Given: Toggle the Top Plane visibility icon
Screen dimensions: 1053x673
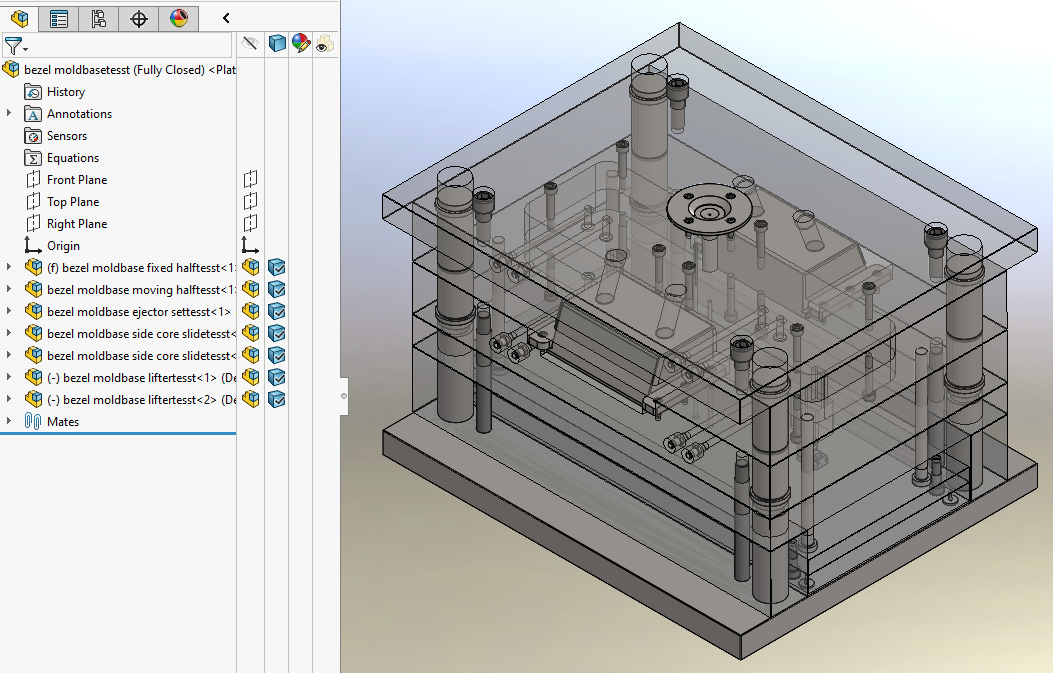Looking at the screenshot, I should click(250, 201).
